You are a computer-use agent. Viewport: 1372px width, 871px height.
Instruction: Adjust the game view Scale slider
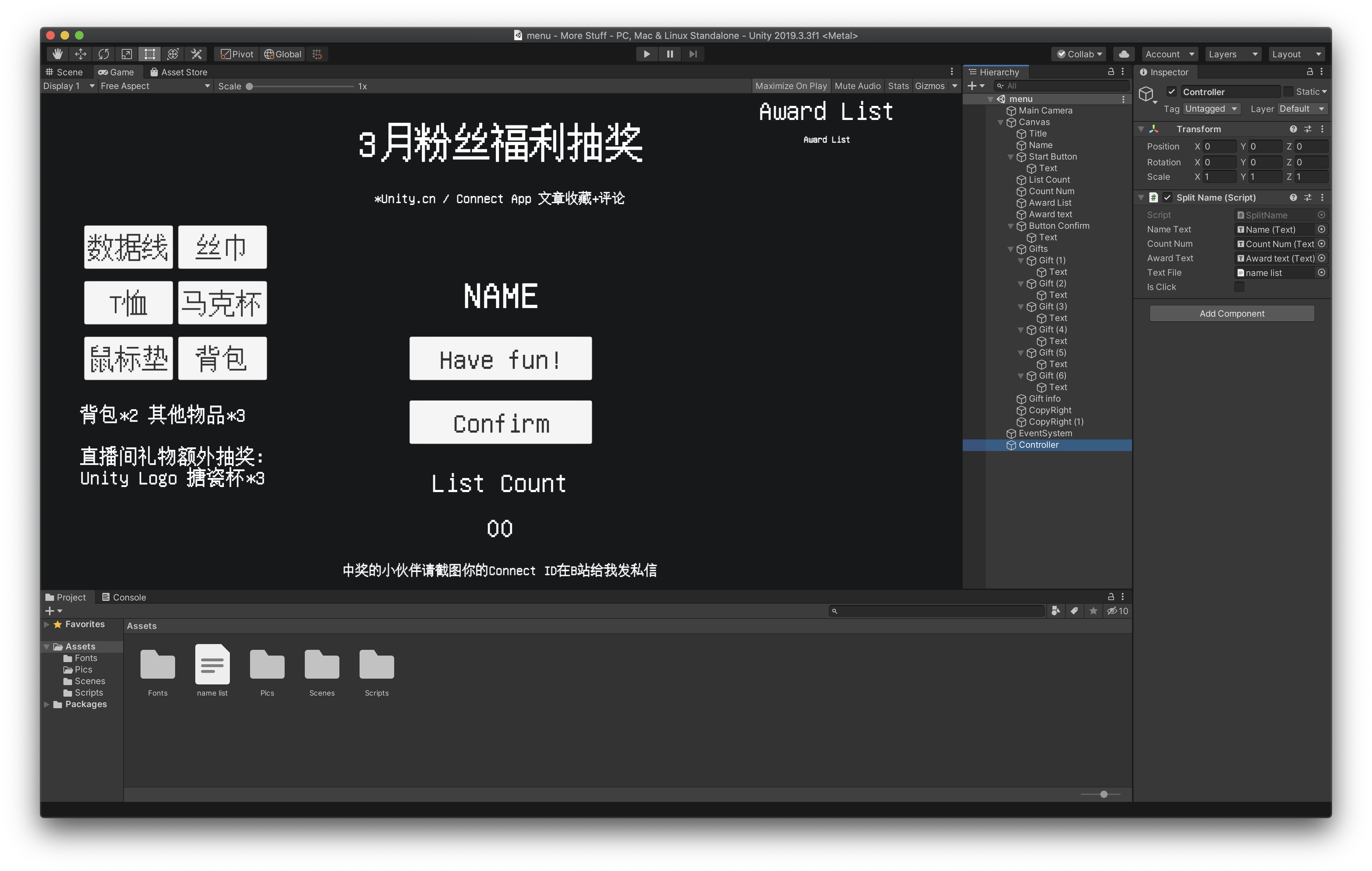(250, 86)
